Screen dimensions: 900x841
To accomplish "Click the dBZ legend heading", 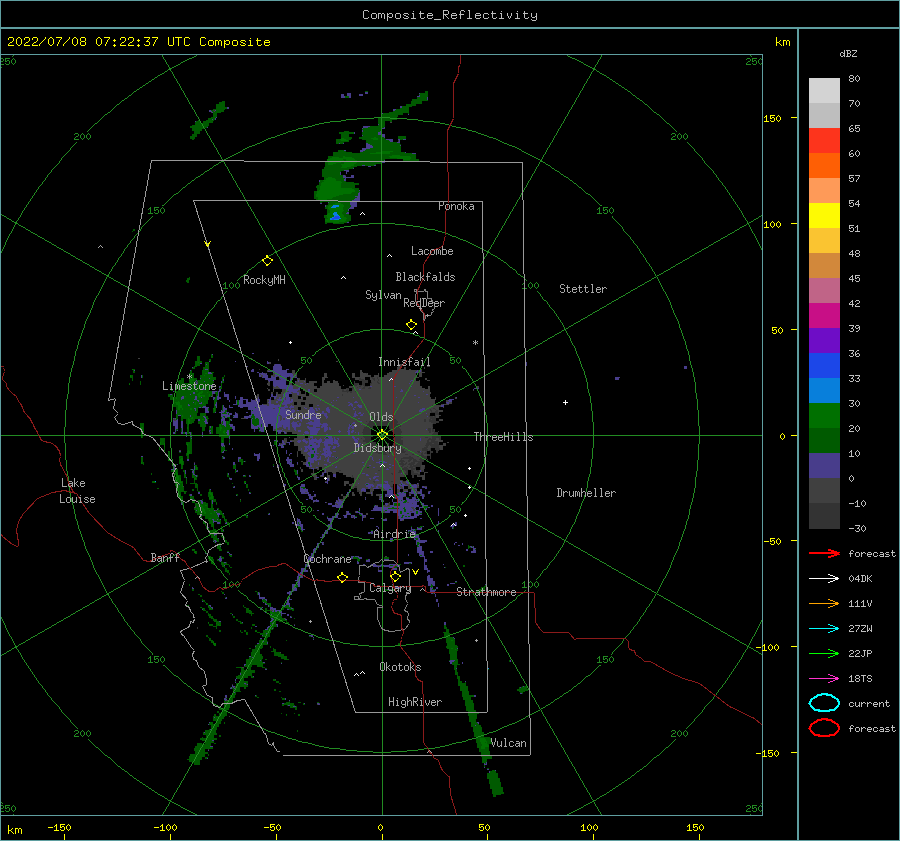I will [x=848, y=53].
